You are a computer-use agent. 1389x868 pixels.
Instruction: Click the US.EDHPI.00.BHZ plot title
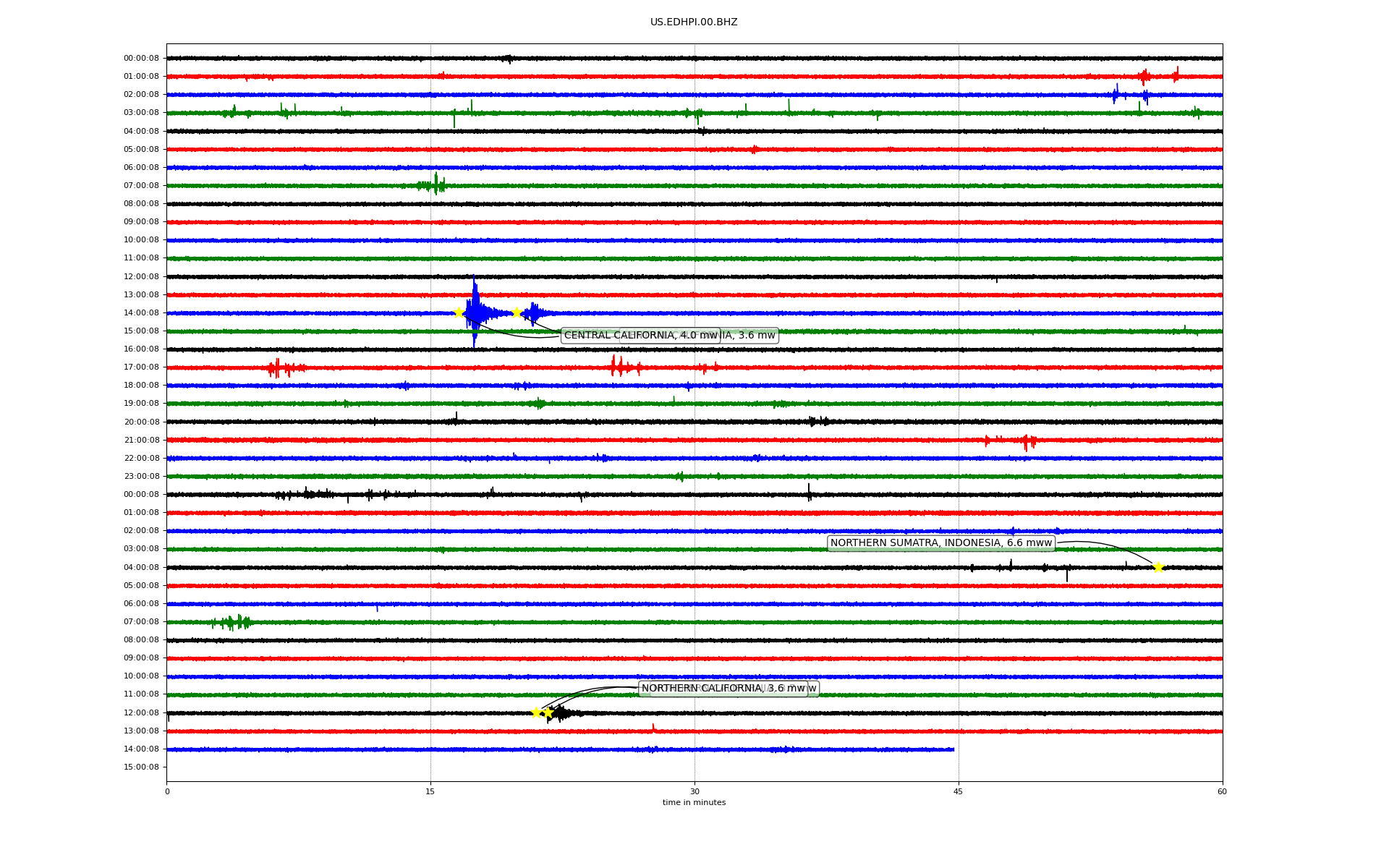click(x=694, y=22)
